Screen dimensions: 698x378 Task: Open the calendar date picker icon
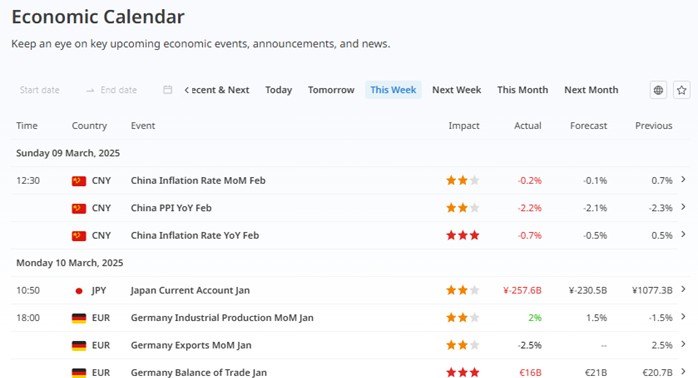(x=167, y=90)
